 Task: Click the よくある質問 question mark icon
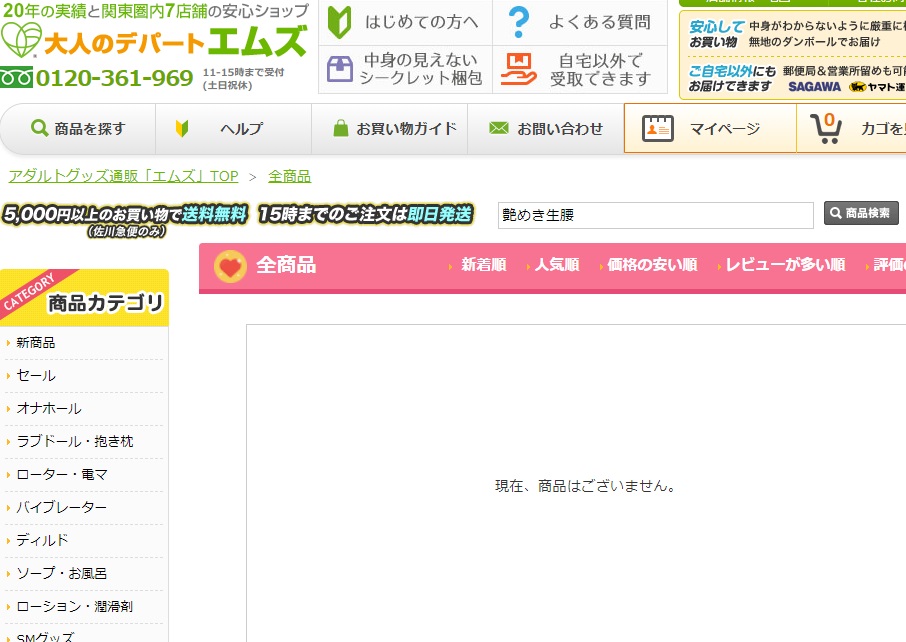click(x=518, y=22)
